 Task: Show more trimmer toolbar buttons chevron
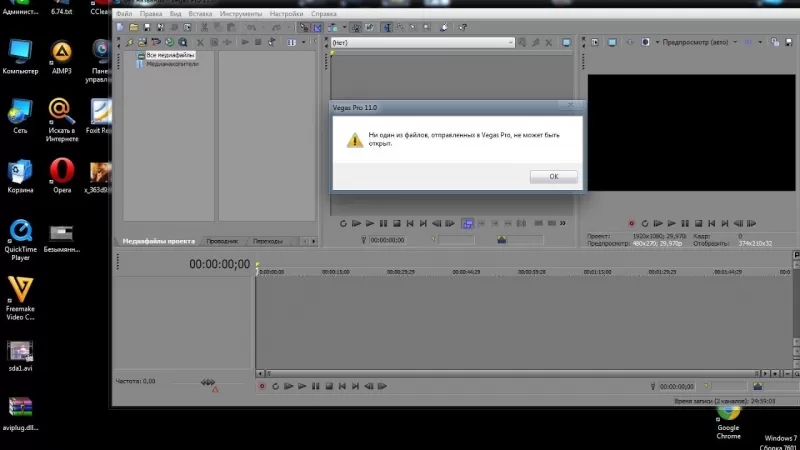click(x=563, y=223)
